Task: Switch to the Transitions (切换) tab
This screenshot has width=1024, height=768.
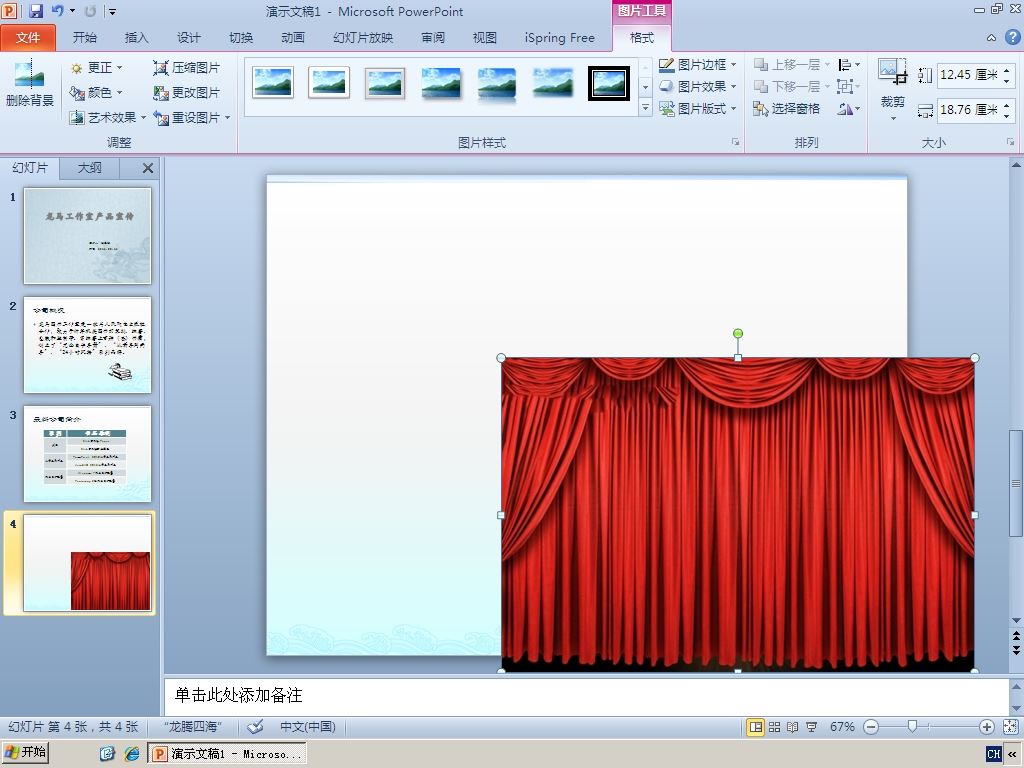Action: (241, 38)
